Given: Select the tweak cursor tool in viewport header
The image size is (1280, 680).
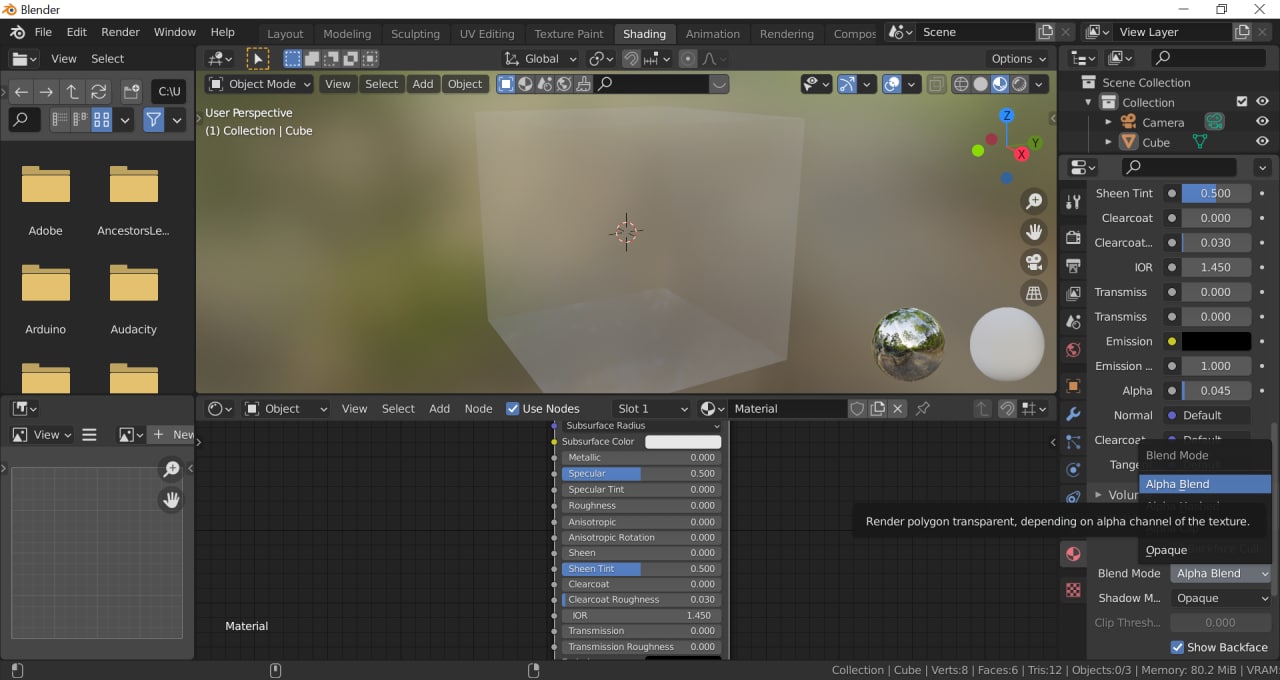Looking at the screenshot, I should coord(258,59).
